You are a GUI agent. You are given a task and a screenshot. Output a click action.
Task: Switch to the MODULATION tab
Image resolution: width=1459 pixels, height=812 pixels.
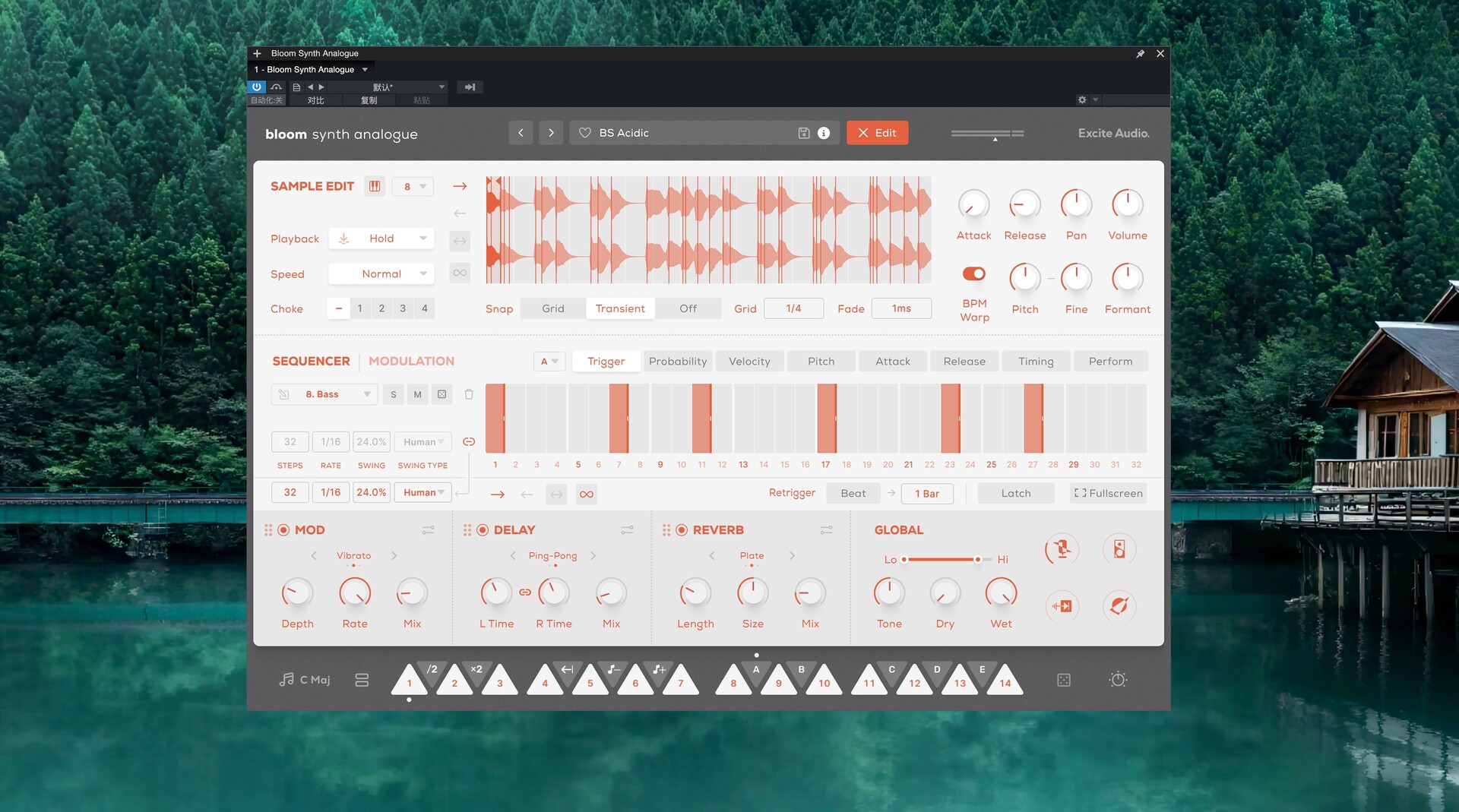[x=411, y=362]
